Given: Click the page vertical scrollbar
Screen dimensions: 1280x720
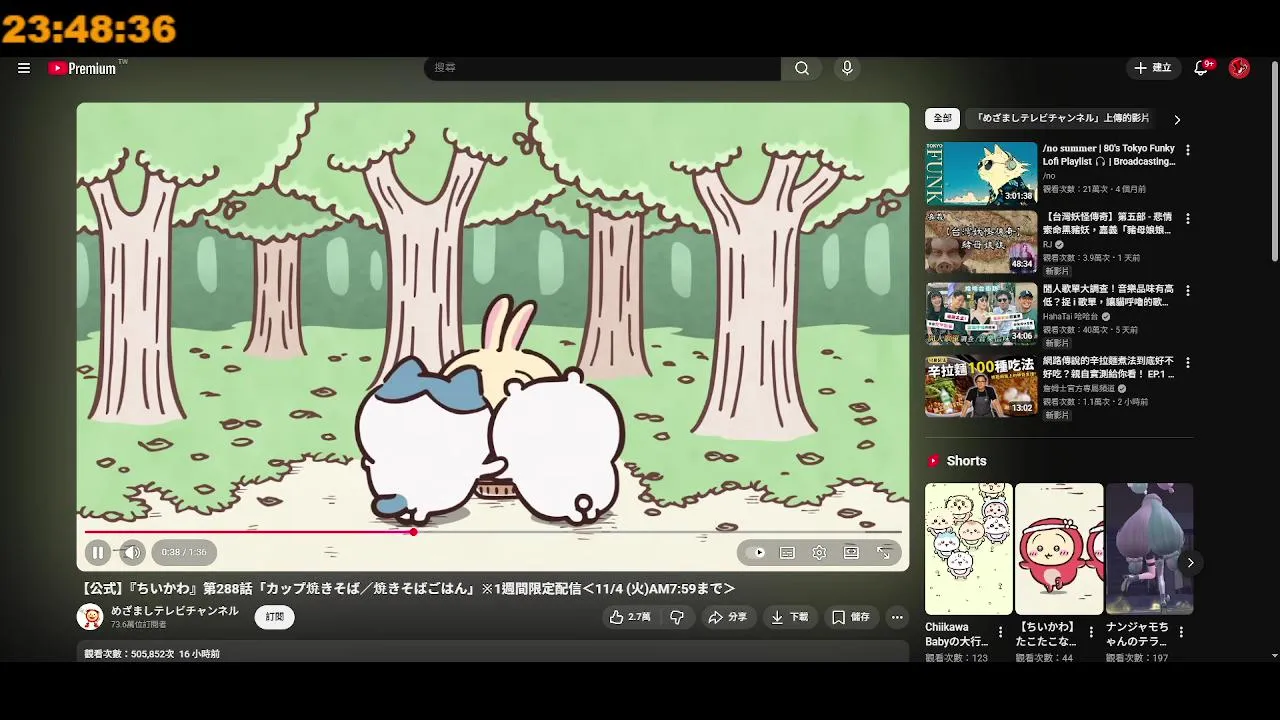Looking at the screenshot, I should (x=1274, y=161).
